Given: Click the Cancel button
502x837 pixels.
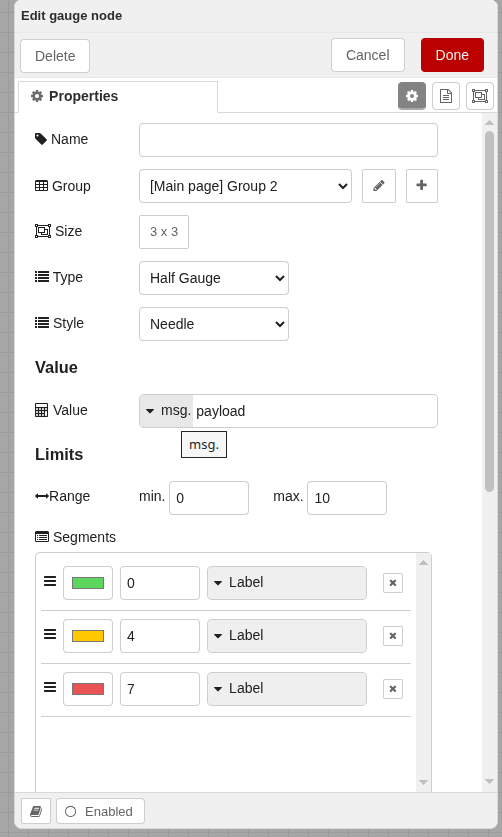Looking at the screenshot, I should coord(368,55).
